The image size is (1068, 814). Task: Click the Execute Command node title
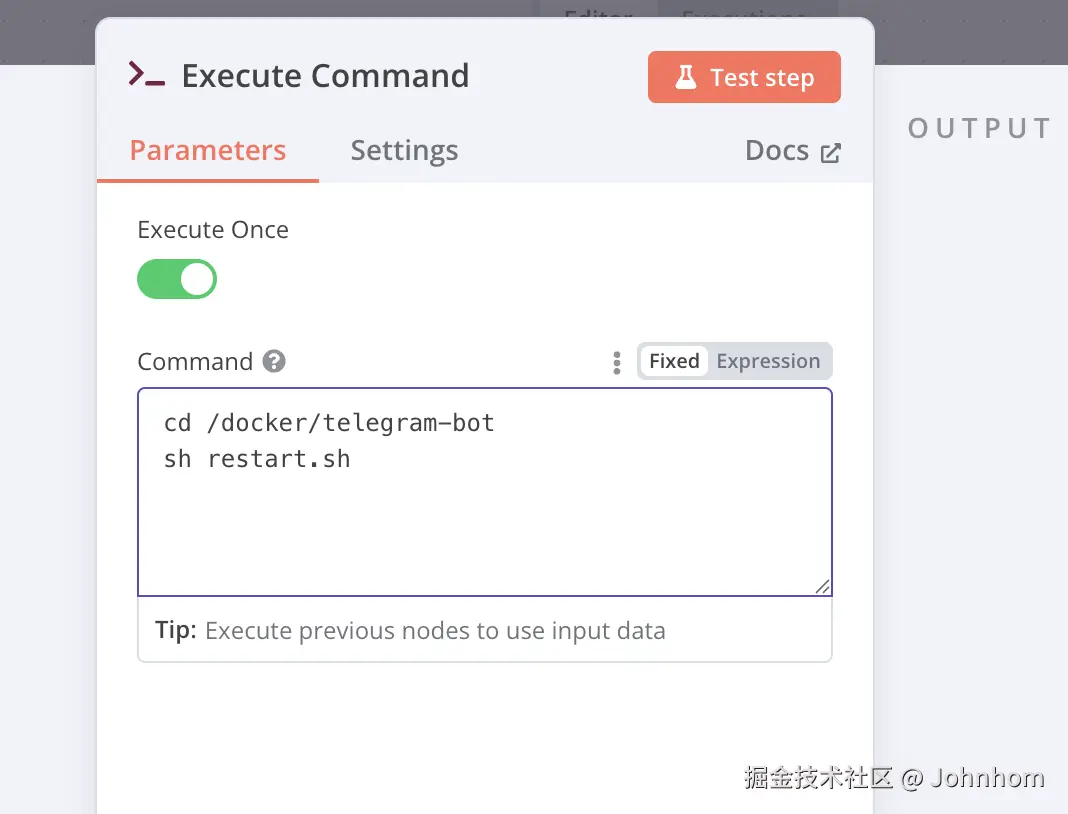(325, 76)
